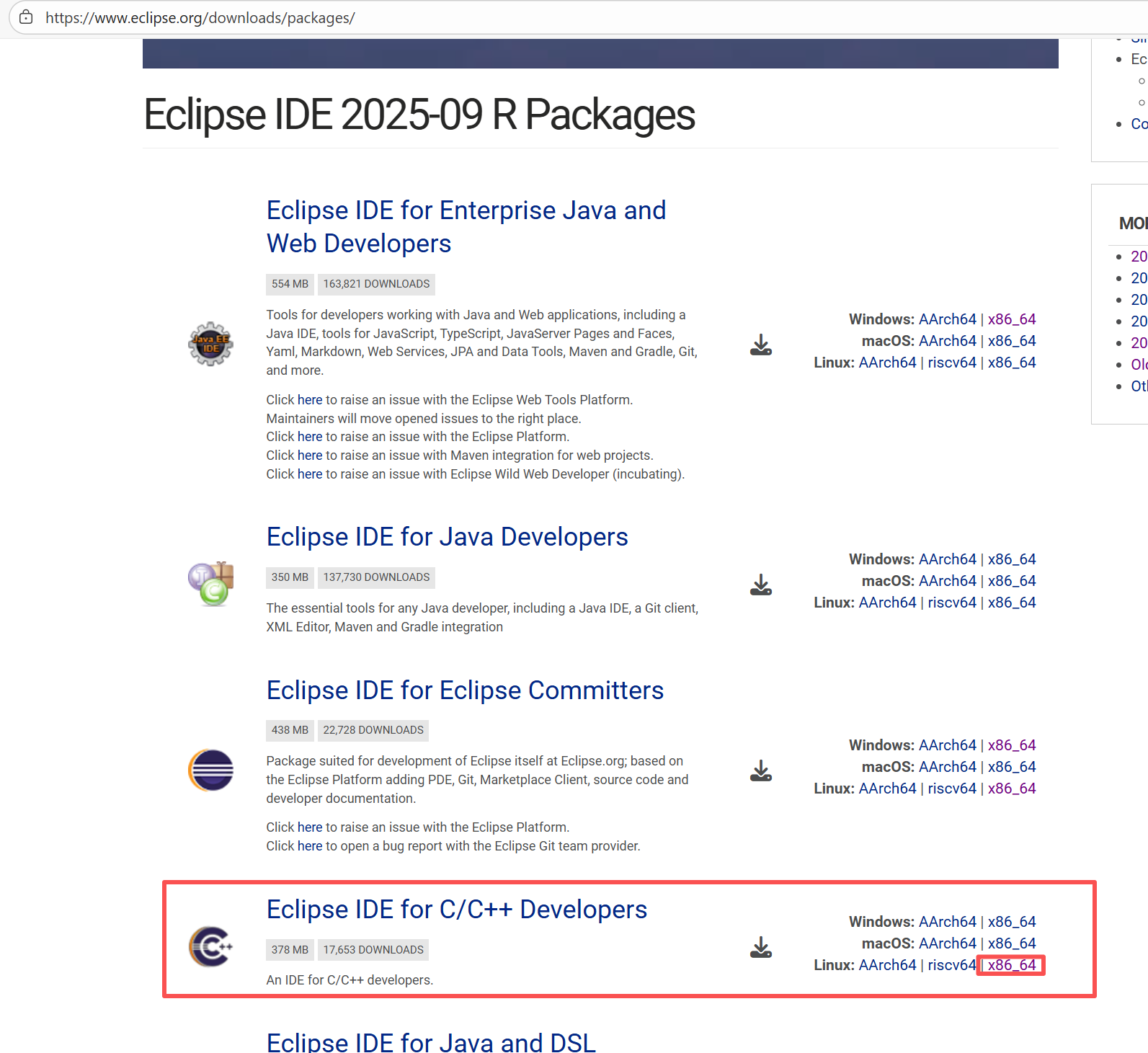The image size is (1148, 1053).
Task: Download Eclipse Committers Linux x86_64 build
Action: coord(1012,788)
